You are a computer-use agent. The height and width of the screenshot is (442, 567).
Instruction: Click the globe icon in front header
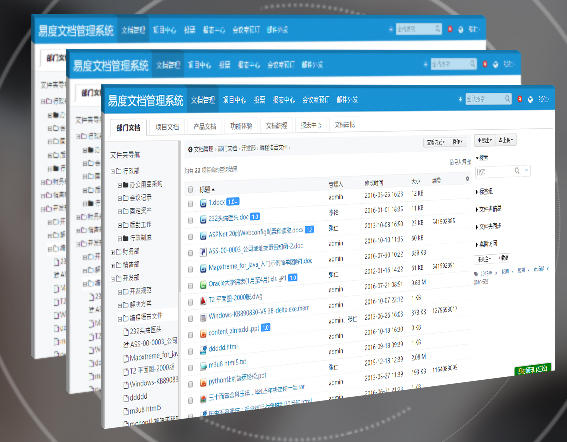pyautogui.click(x=530, y=99)
